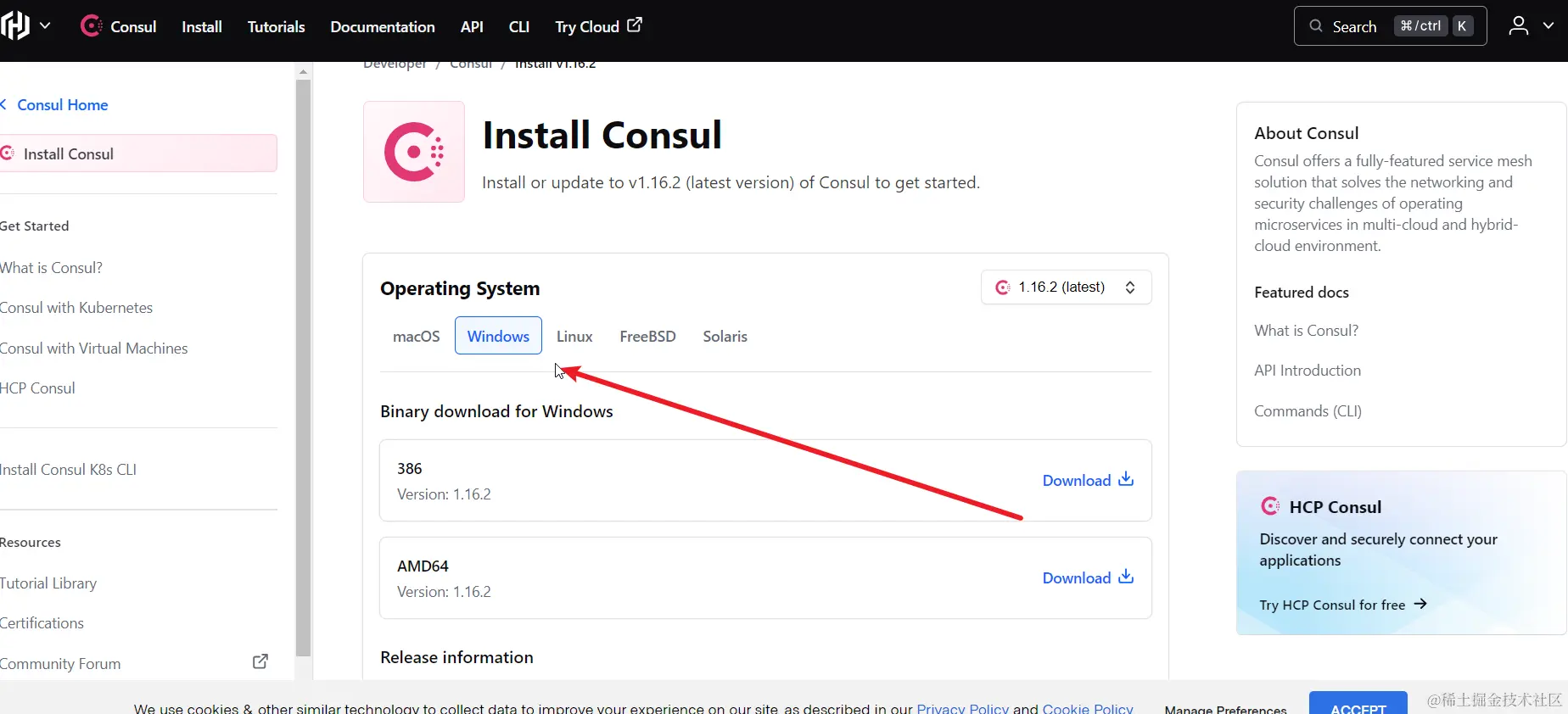This screenshot has width=1568, height=714.
Task: Open the Install nav menu
Action: [x=202, y=26]
